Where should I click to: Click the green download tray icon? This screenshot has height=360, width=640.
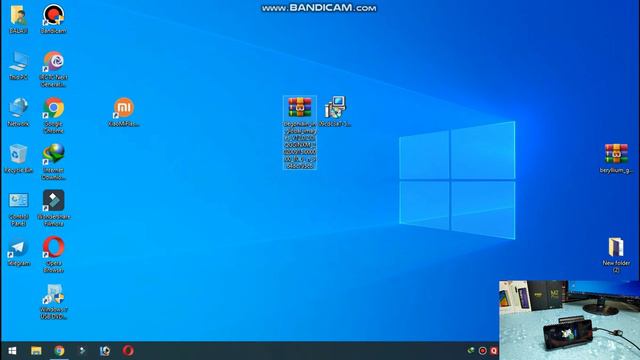[471, 351]
